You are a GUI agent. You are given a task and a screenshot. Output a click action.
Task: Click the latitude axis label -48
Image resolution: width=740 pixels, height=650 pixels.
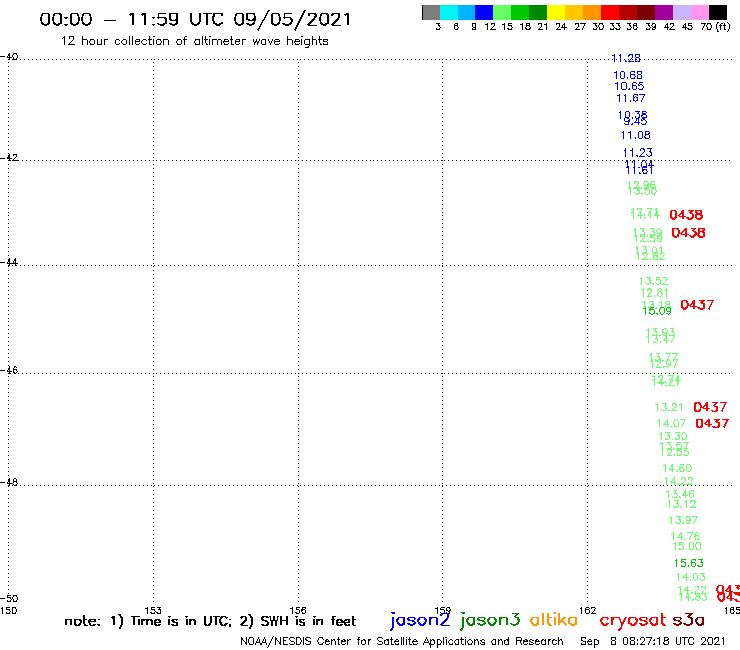point(9,482)
